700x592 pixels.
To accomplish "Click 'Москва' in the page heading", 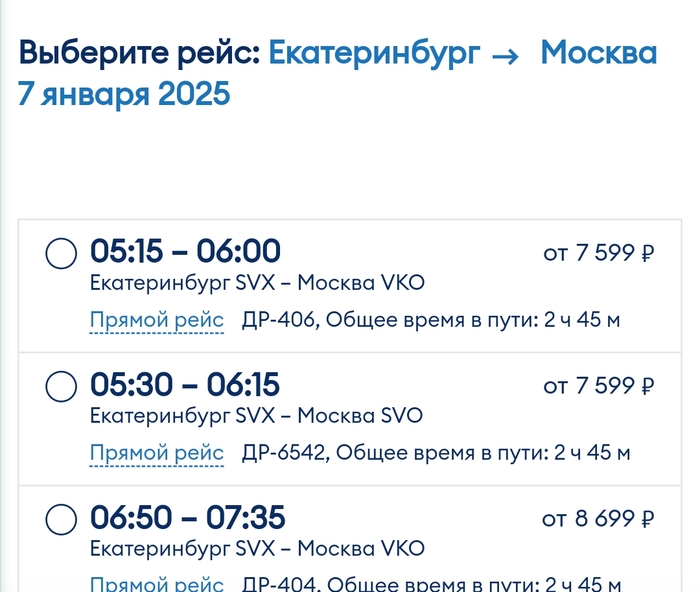I will coord(599,53).
